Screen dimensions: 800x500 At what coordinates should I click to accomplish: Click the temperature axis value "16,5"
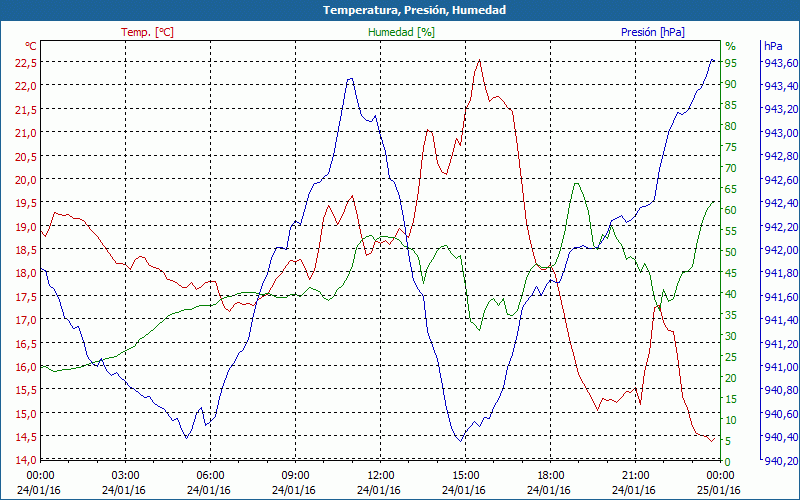point(27,343)
